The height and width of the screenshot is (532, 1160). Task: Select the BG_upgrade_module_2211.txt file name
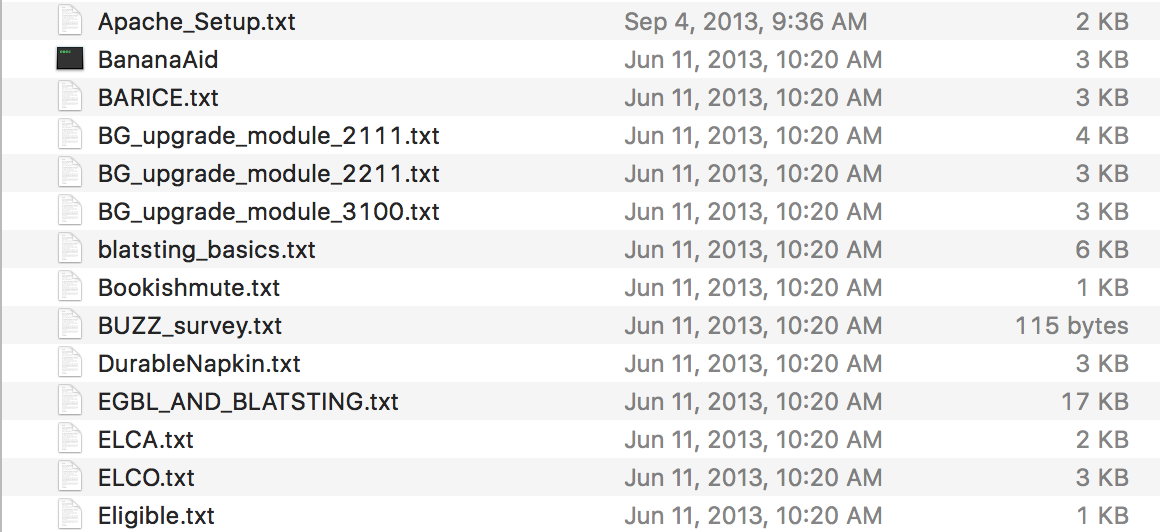pos(268,174)
